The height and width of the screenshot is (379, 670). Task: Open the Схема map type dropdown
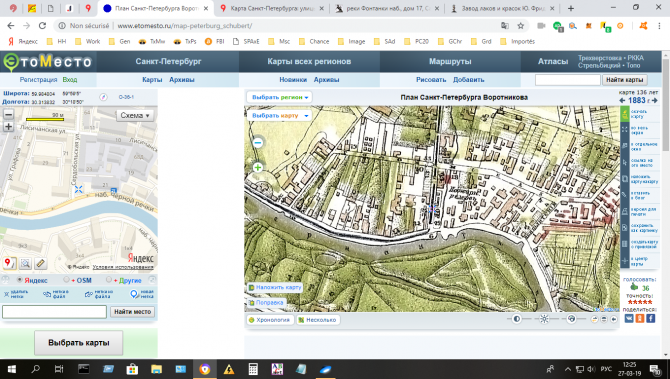coord(135,115)
